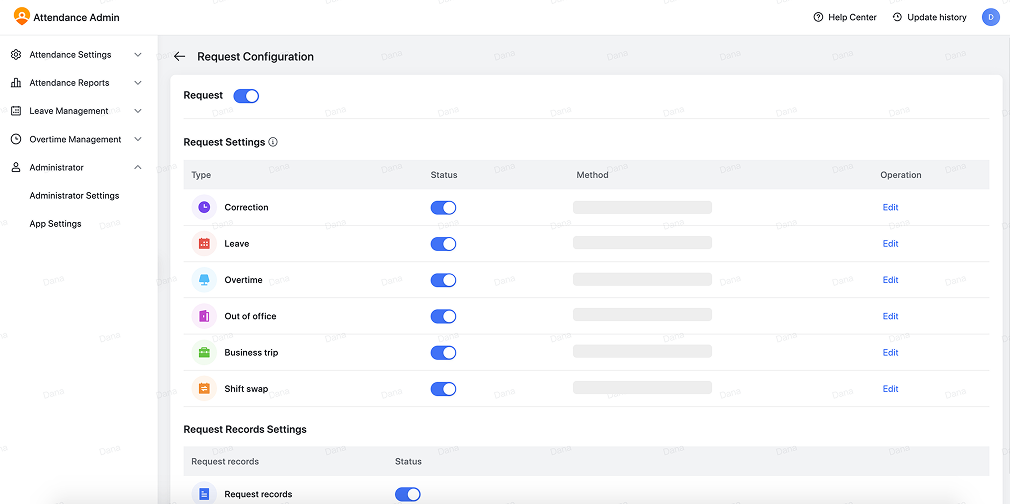The image size is (1010, 504).
Task: Open Update history in top bar
Action: (x=929, y=17)
